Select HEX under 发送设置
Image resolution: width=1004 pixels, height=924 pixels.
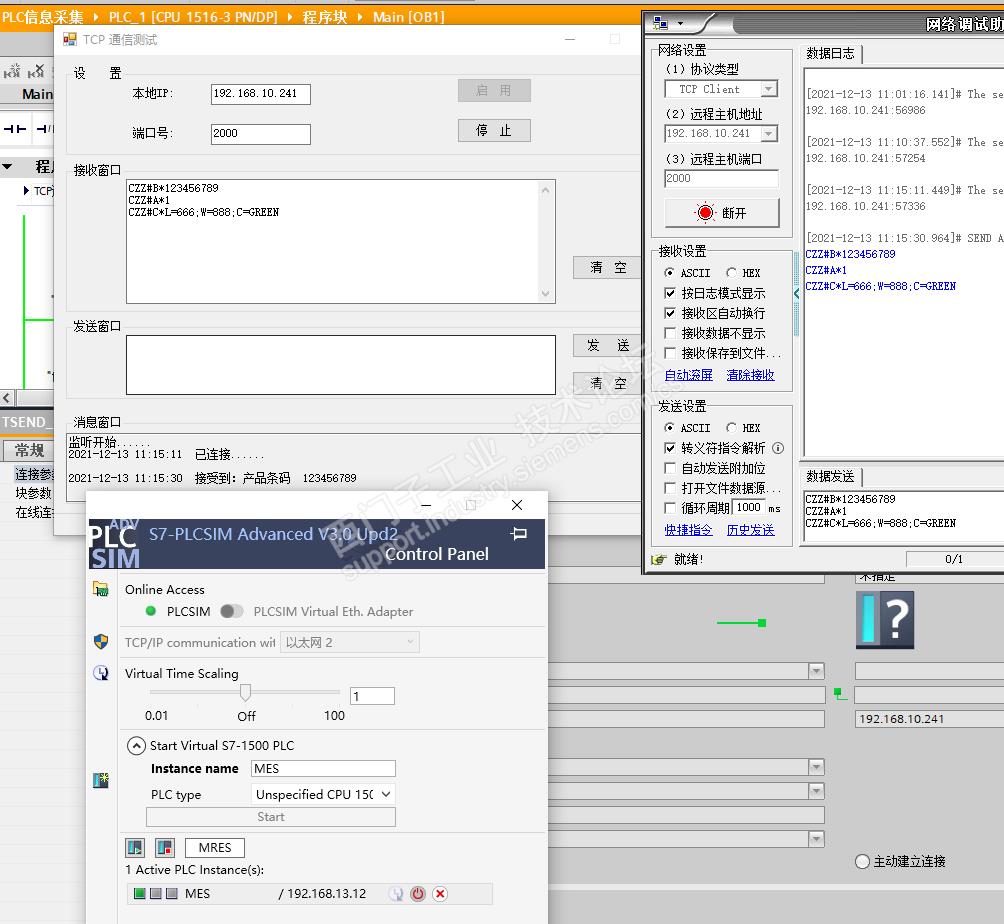click(x=731, y=428)
